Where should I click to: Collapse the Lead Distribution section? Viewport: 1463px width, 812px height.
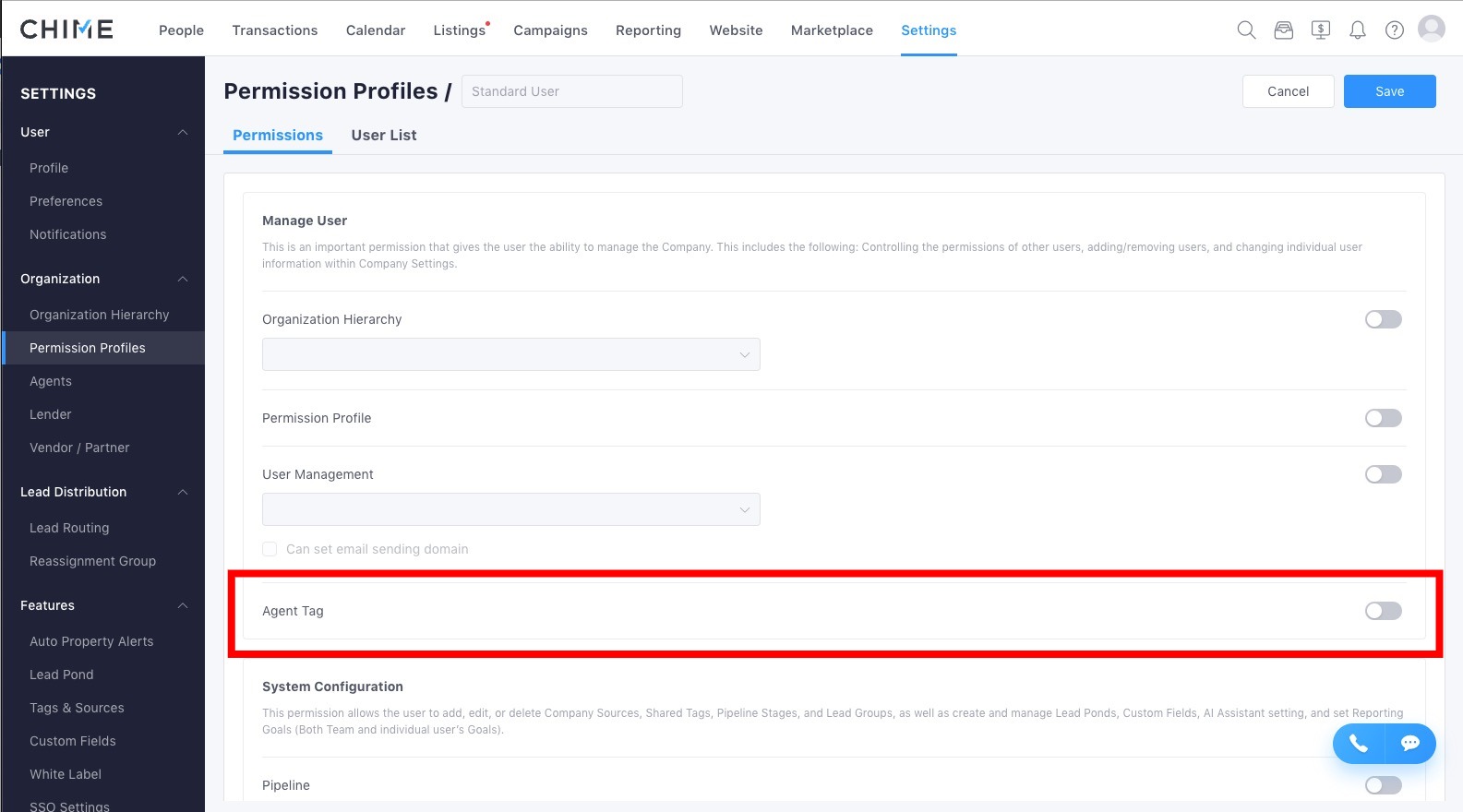coord(183,492)
